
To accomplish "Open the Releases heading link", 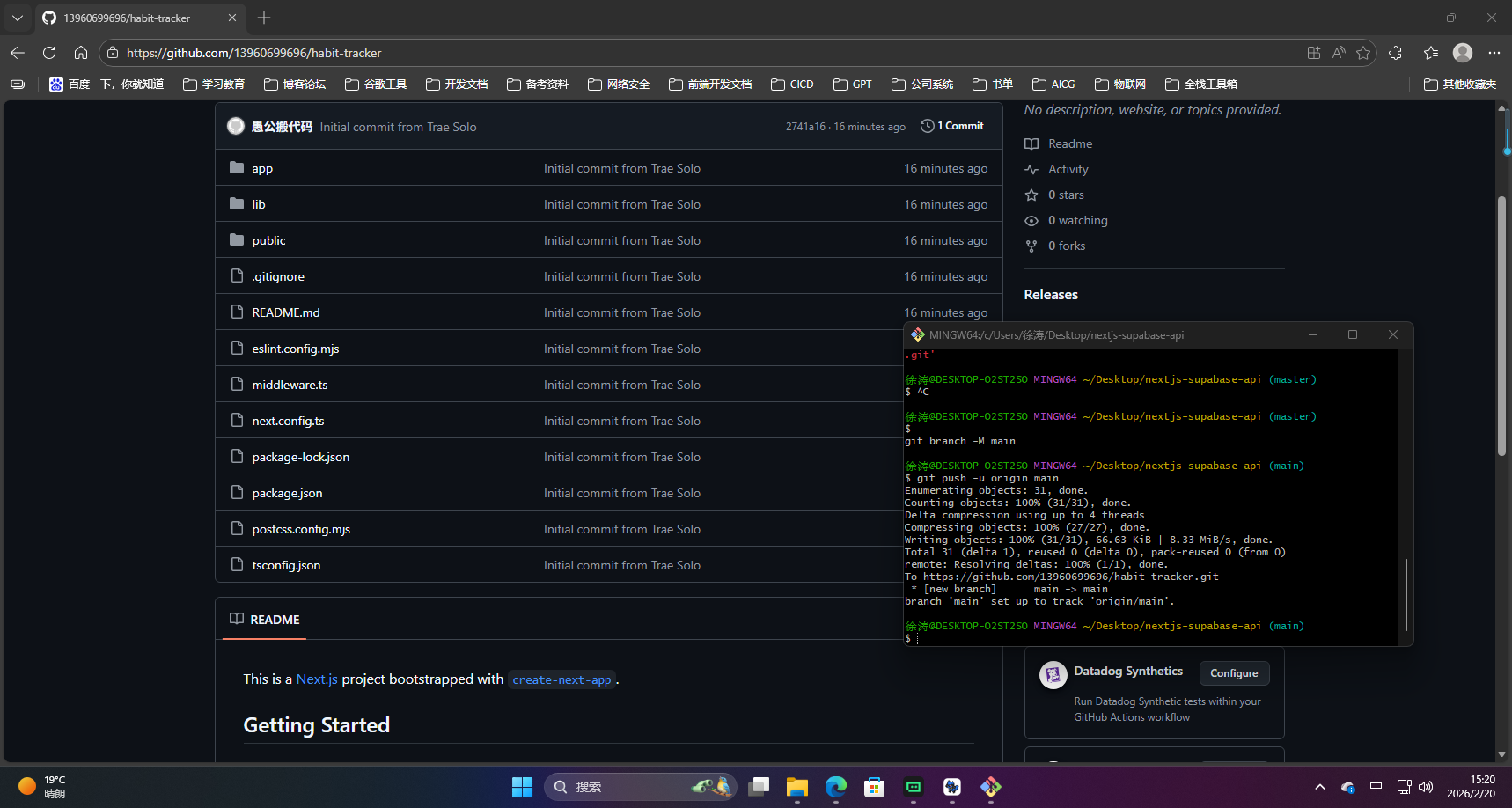I will pos(1051,295).
